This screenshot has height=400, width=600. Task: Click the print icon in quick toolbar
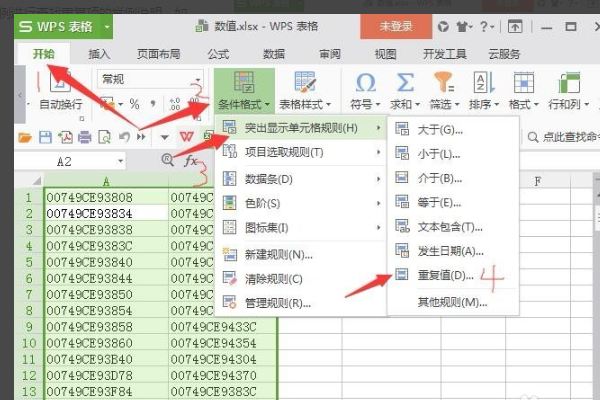[85, 137]
